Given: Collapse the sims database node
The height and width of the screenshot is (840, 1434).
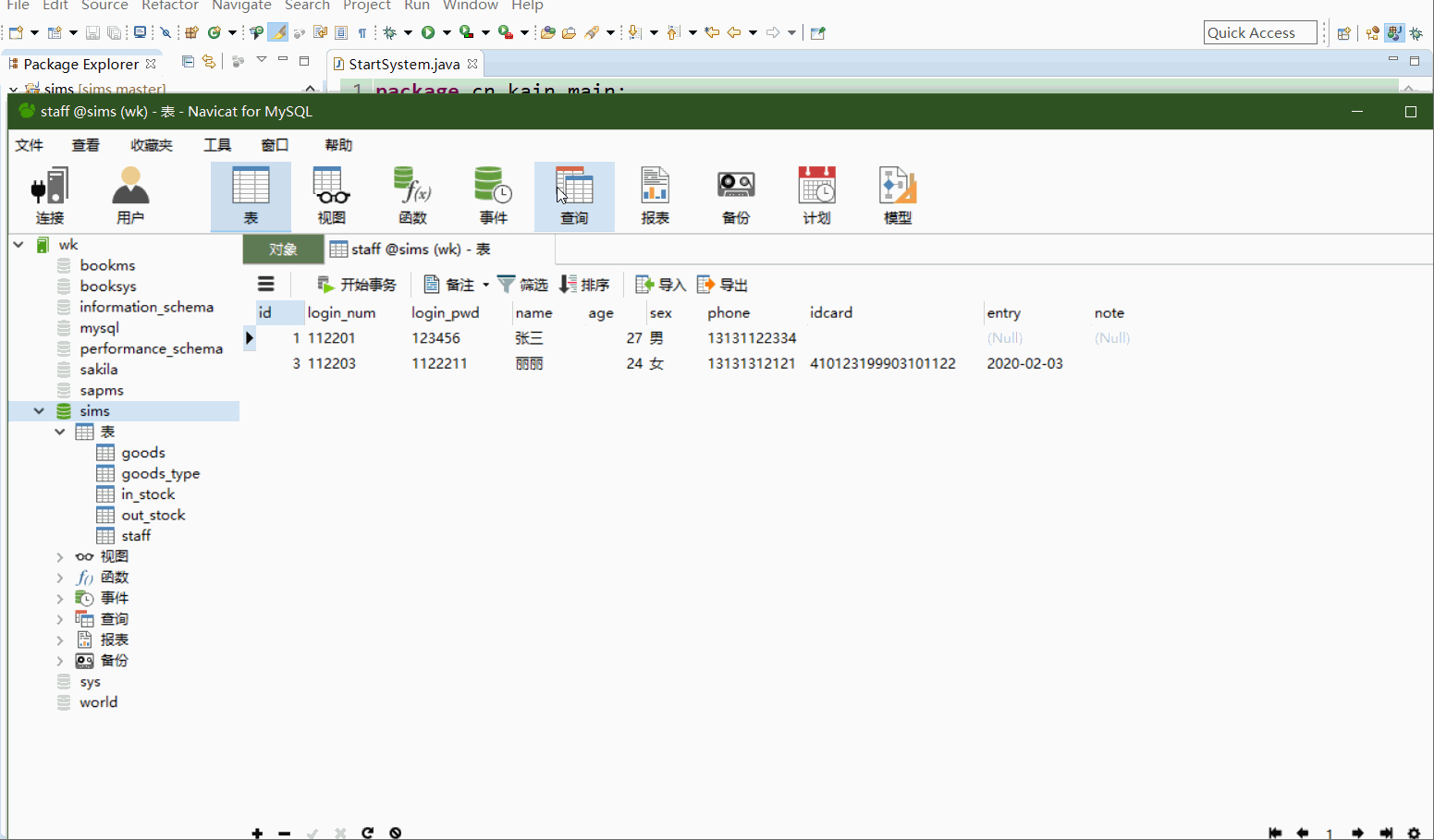Looking at the screenshot, I should [39, 411].
